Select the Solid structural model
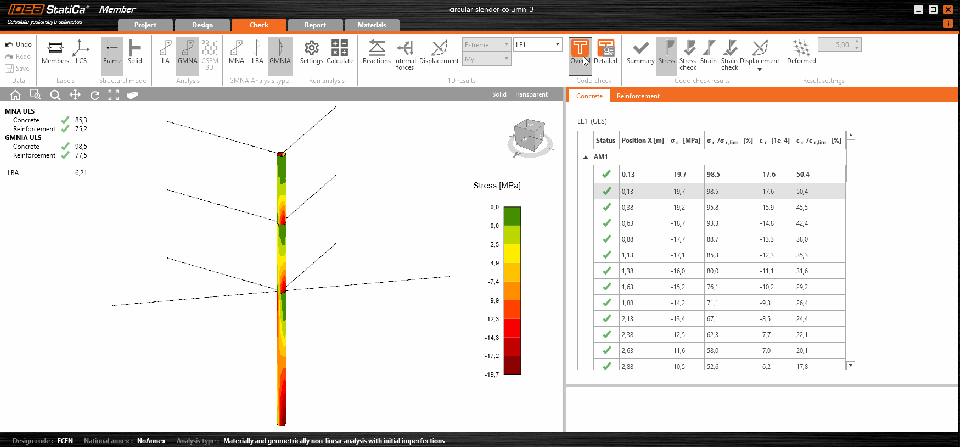 [135, 53]
